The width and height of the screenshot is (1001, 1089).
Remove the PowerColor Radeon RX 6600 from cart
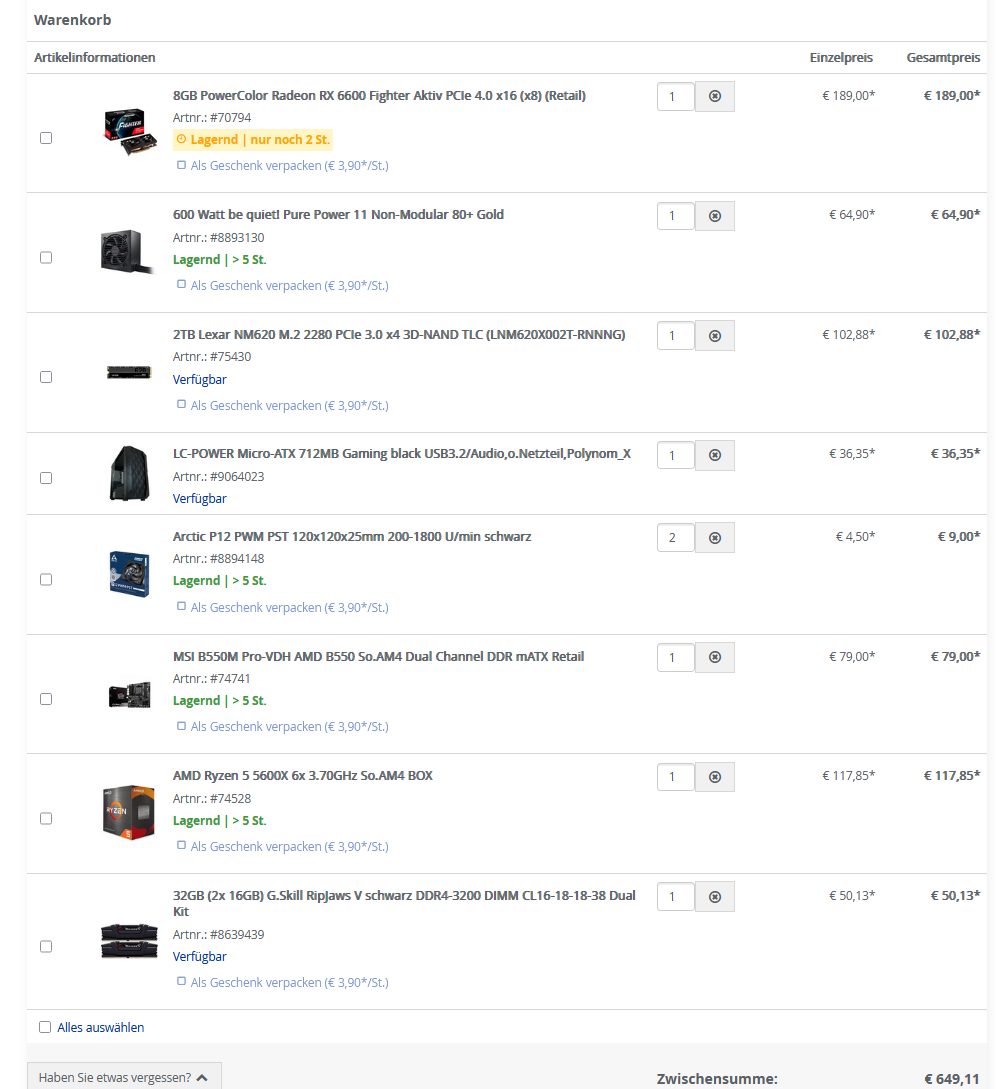pyautogui.click(x=715, y=97)
